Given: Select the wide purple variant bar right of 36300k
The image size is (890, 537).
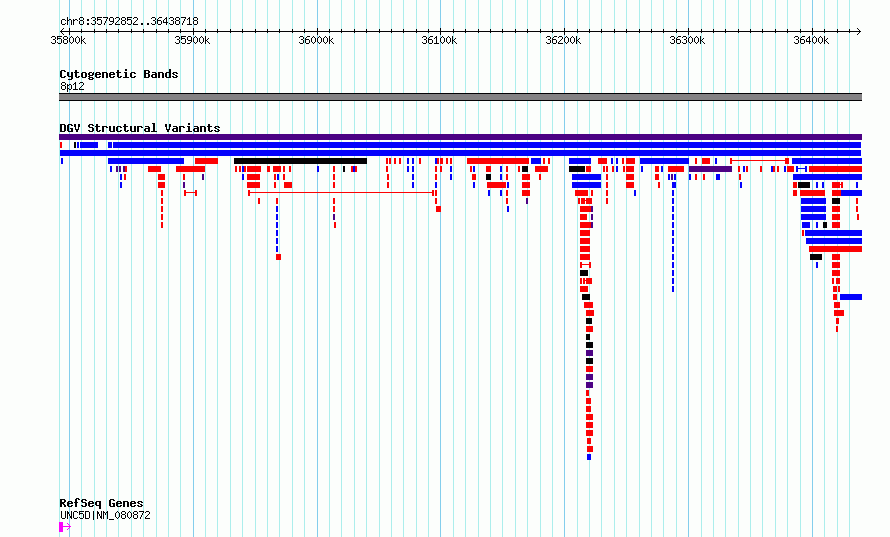Looking at the screenshot, I should 710,169.
